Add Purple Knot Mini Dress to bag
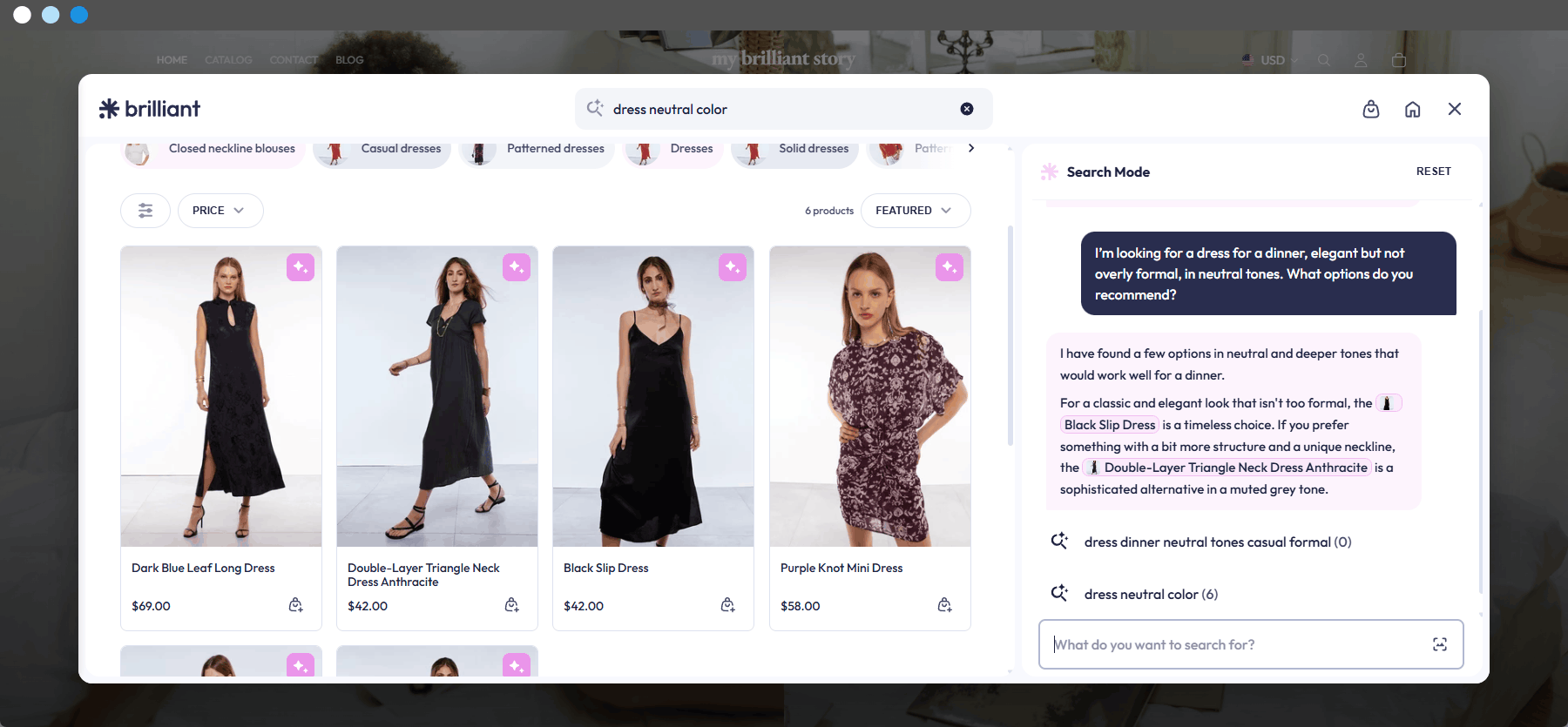The width and height of the screenshot is (1568, 727). 945,605
